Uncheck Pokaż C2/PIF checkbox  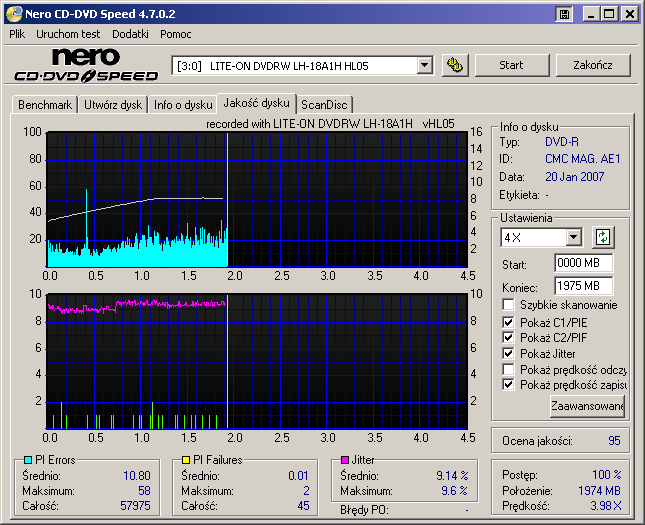tap(508, 338)
